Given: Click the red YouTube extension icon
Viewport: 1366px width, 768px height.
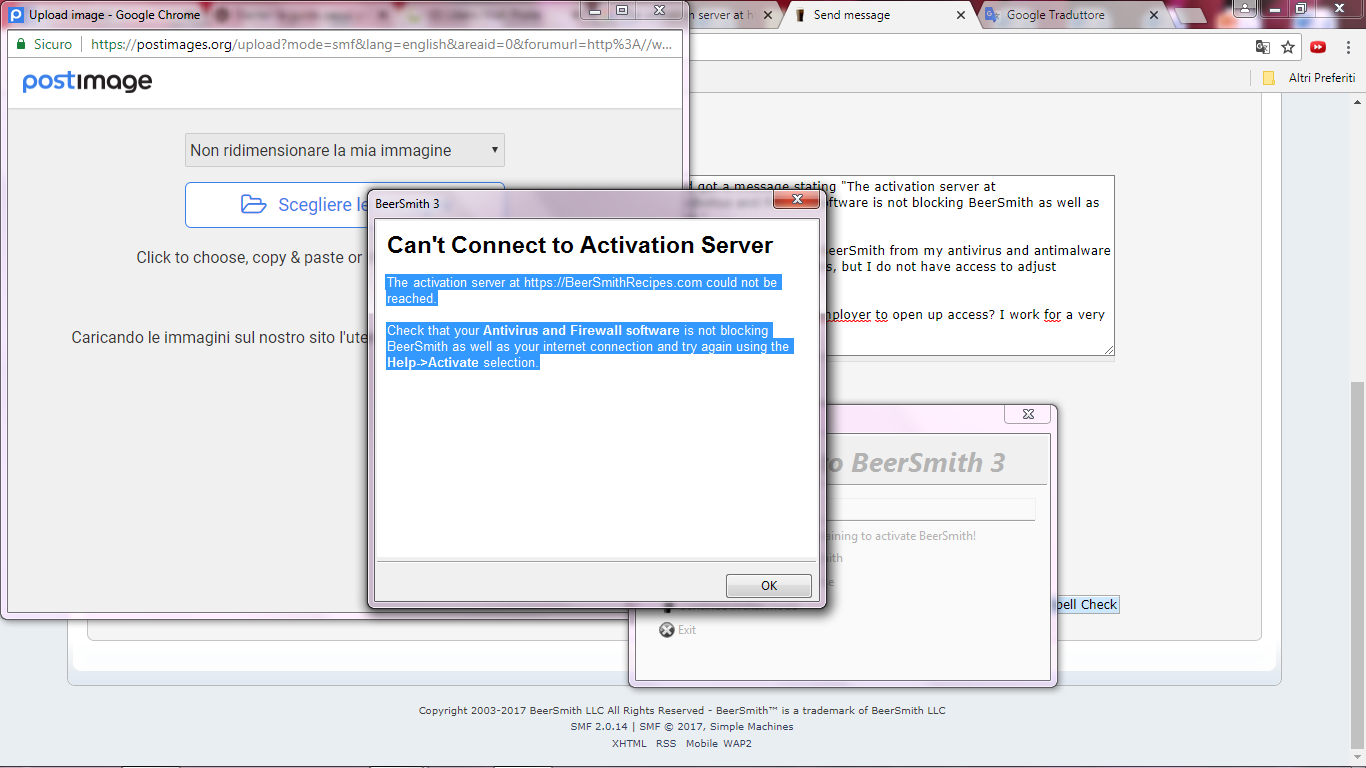Looking at the screenshot, I should click(x=1318, y=47).
